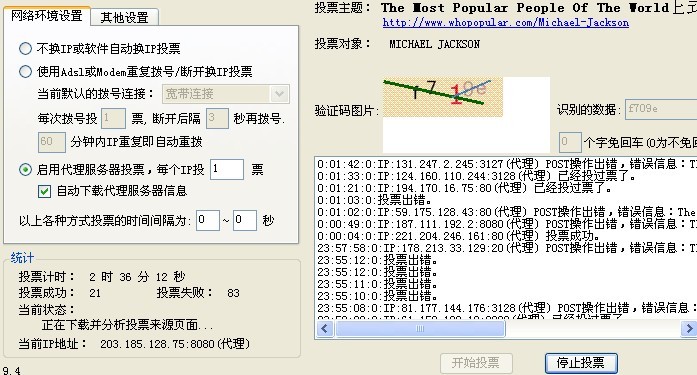The height and width of the screenshot is (375, 697).
Task: Click the 开始投票 button
Action: click(x=476, y=363)
